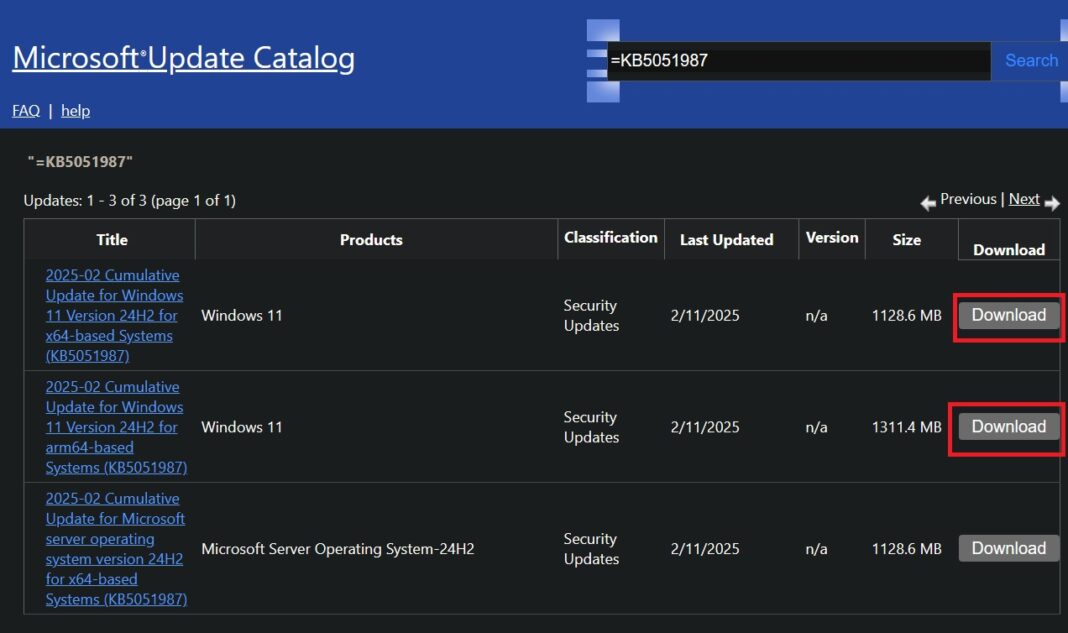Download the Microsoft Server 24H2 update
Screen dimensions: 1068x633
(x=1008, y=548)
